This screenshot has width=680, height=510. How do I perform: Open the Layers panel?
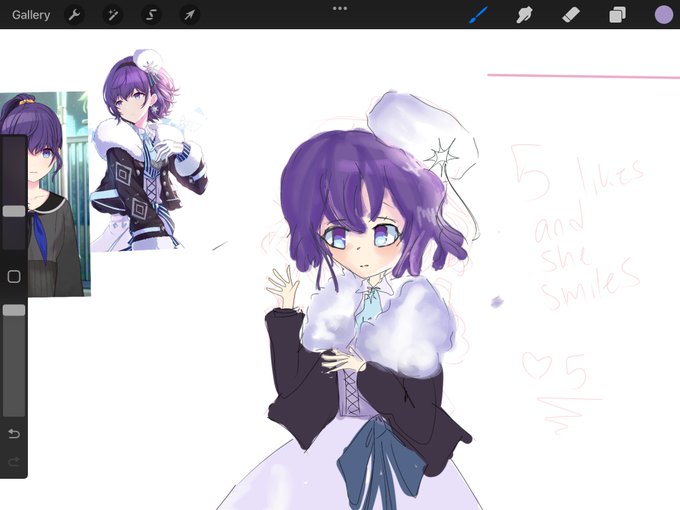617,15
